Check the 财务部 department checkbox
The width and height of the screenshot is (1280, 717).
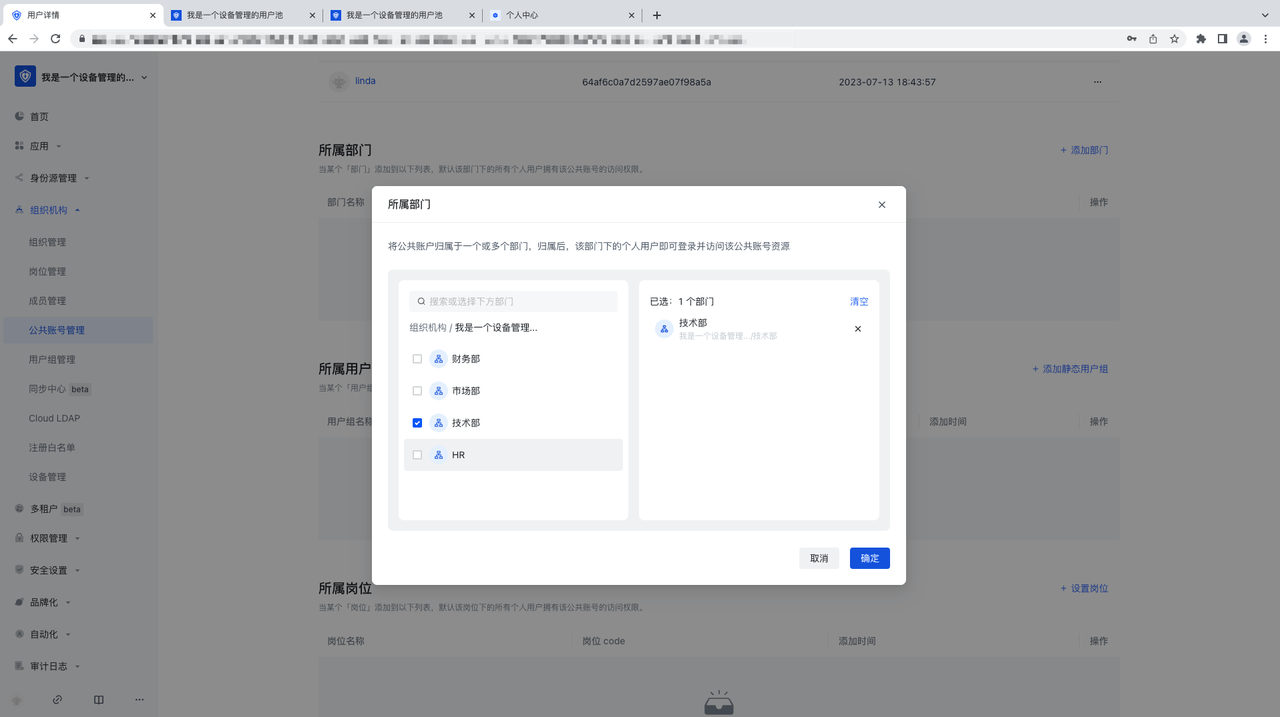(x=418, y=359)
